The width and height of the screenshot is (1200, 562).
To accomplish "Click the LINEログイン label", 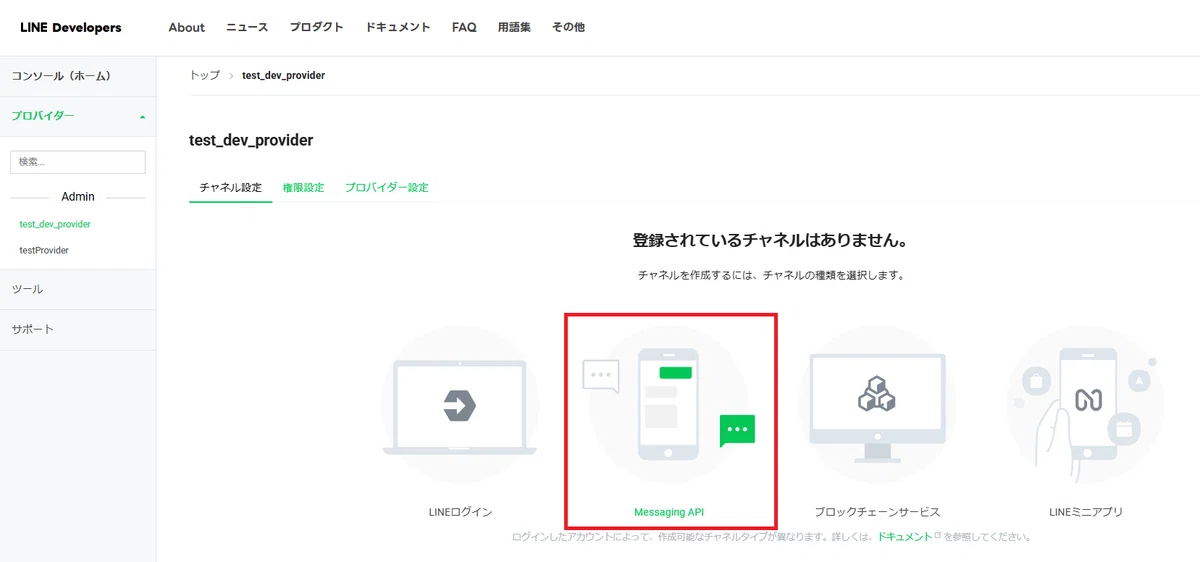I will click(460, 512).
